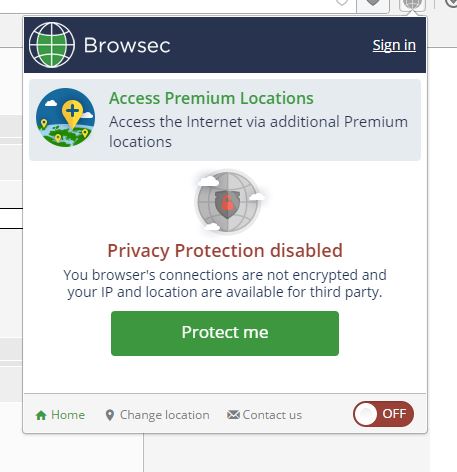Click the Home house icon
457x472 pixels.
[41, 415]
